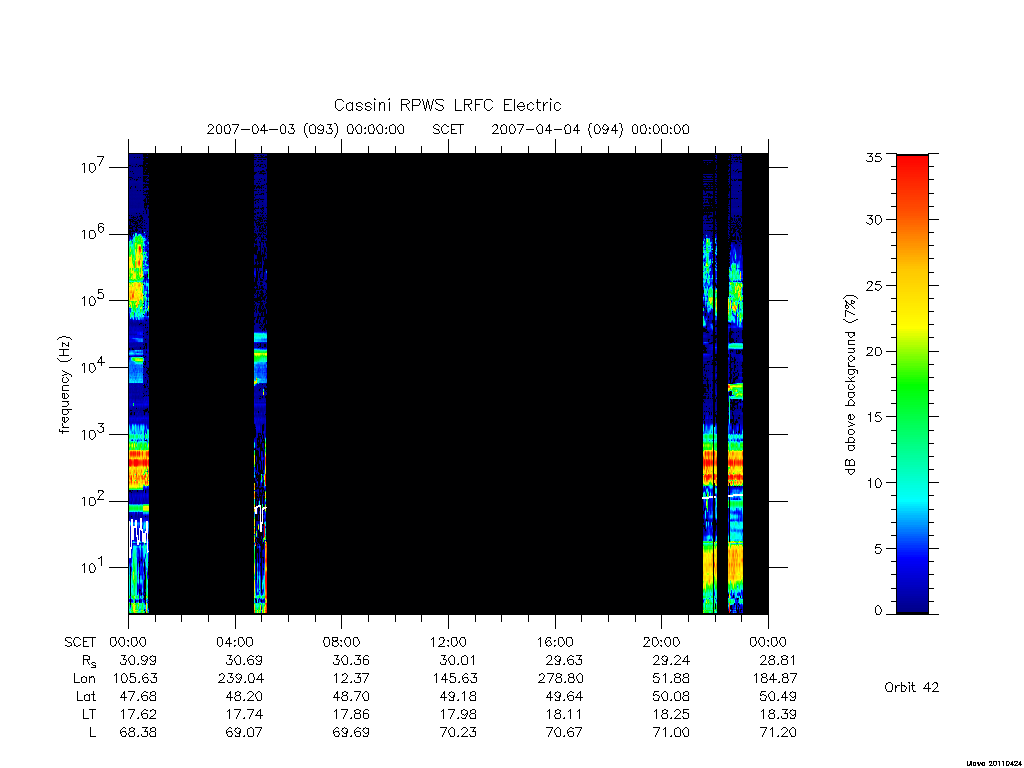Click the 'Uiowa 20110424' footer stamp

coord(993,763)
